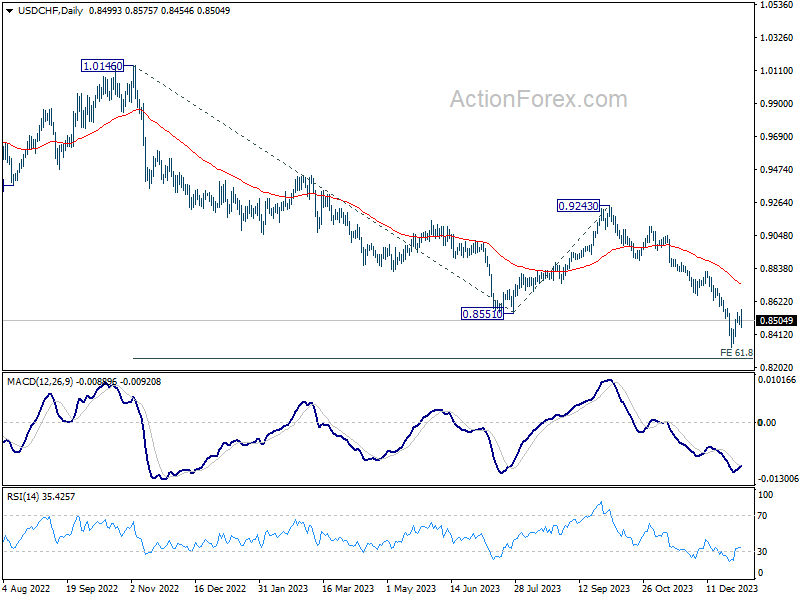Image resolution: width=800 pixels, height=600 pixels.
Task: Select the USDCHF,Daily chart title
Action: pyautogui.click(x=51, y=11)
